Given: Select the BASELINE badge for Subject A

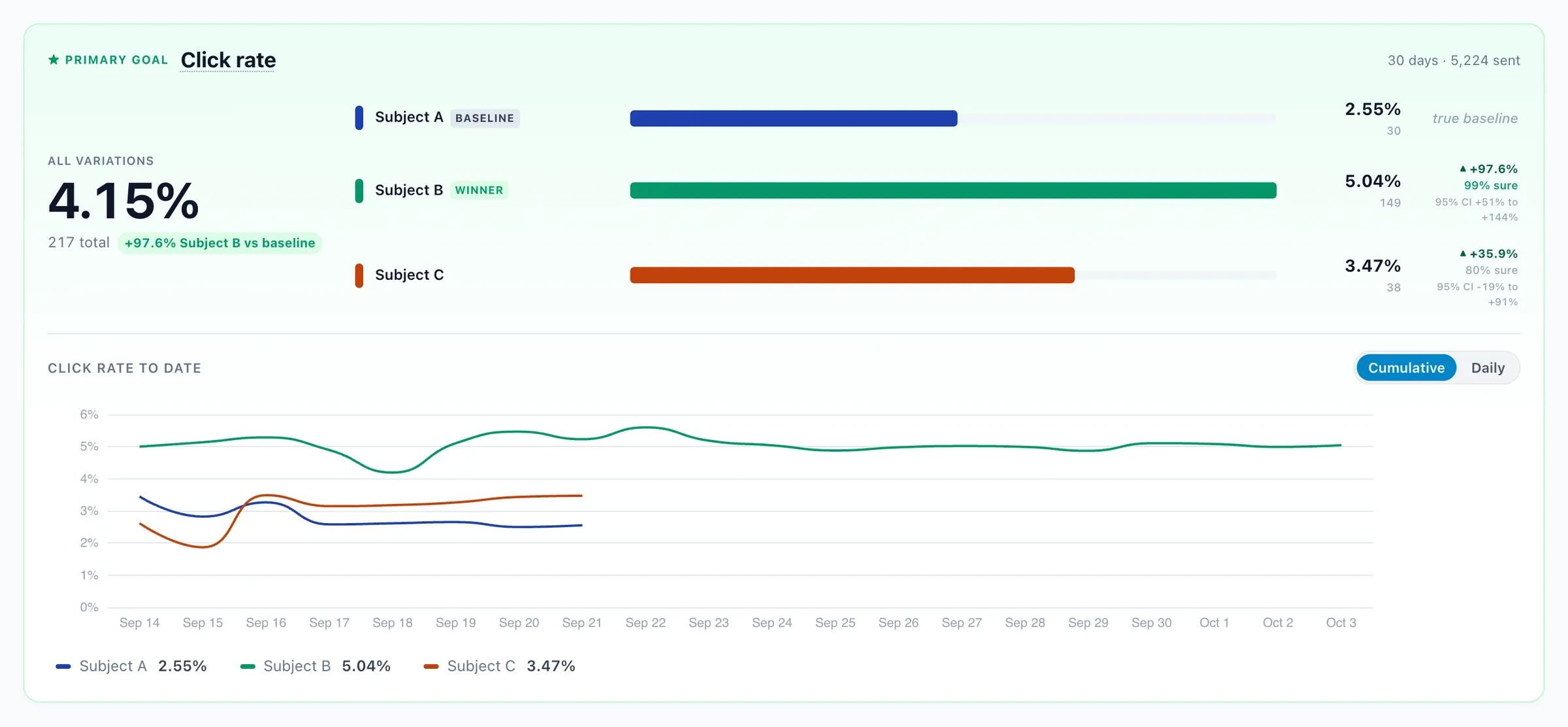Looking at the screenshot, I should pos(485,118).
